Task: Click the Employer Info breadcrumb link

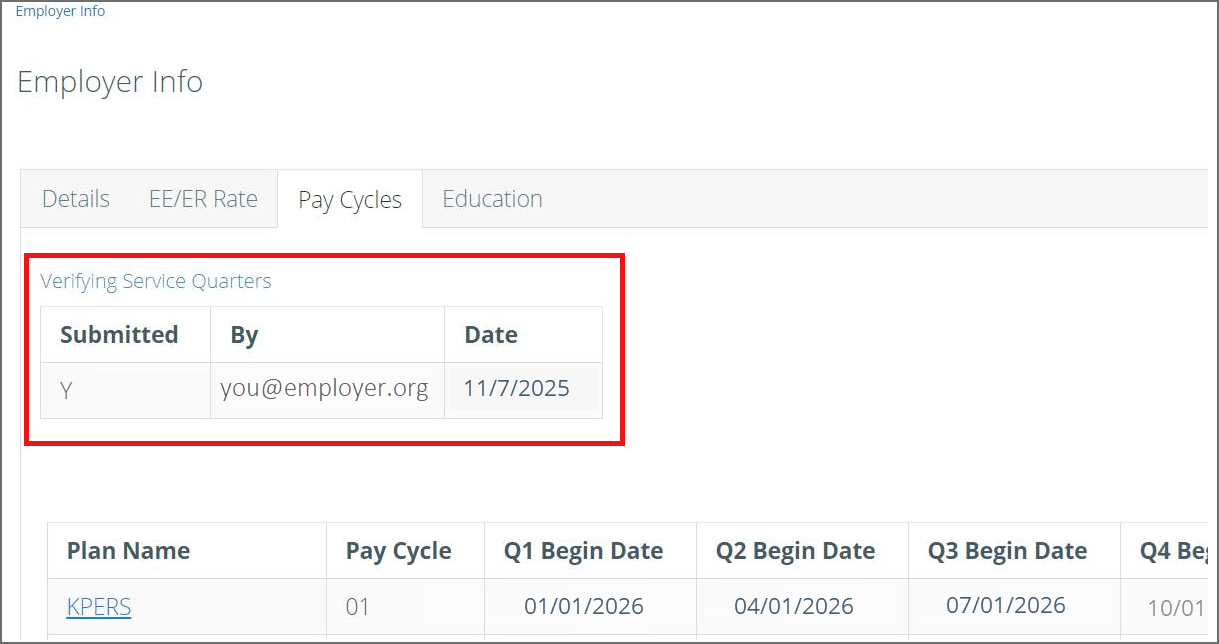Action: point(60,12)
